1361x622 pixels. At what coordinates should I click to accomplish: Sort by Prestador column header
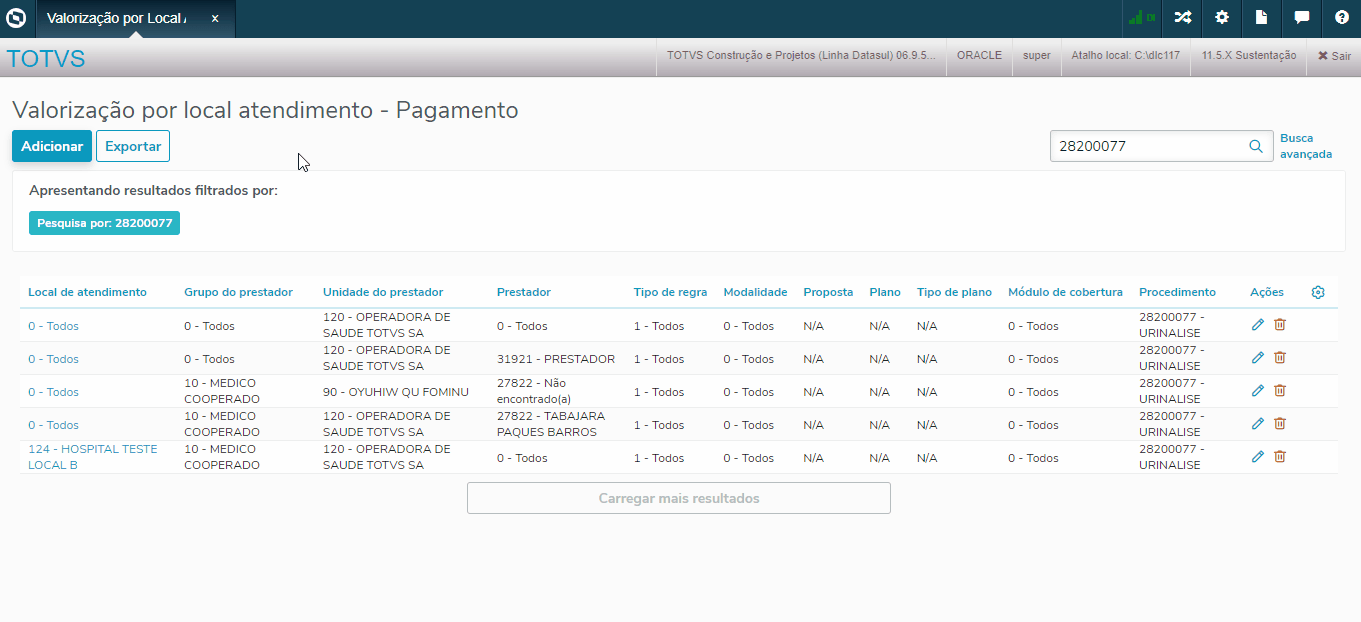(x=524, y=292)
